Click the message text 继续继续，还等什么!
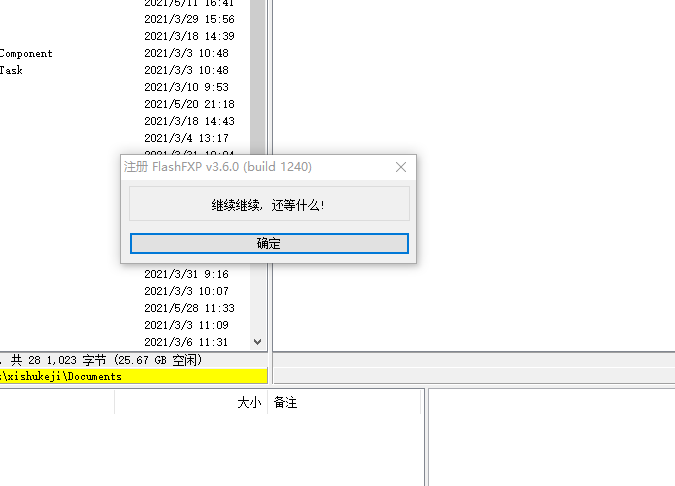This screenshot has height=486, width=675. 268,205
